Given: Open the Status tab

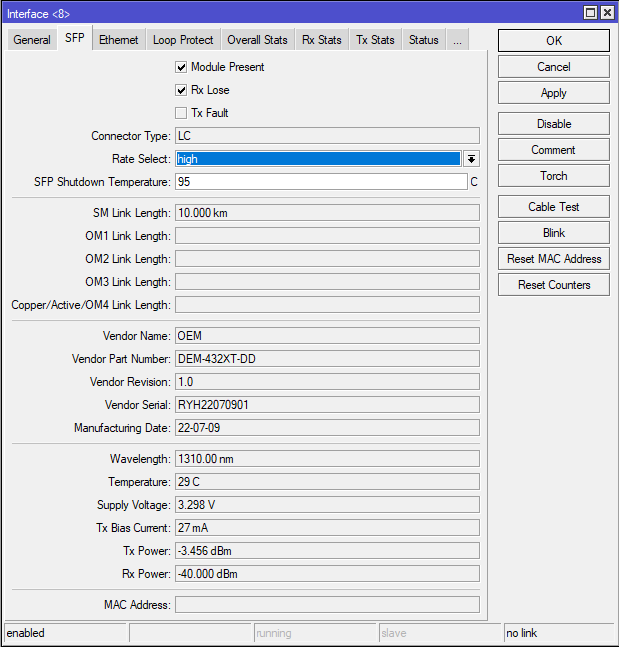Looking at the screenshot, I should tap(423, 40).
